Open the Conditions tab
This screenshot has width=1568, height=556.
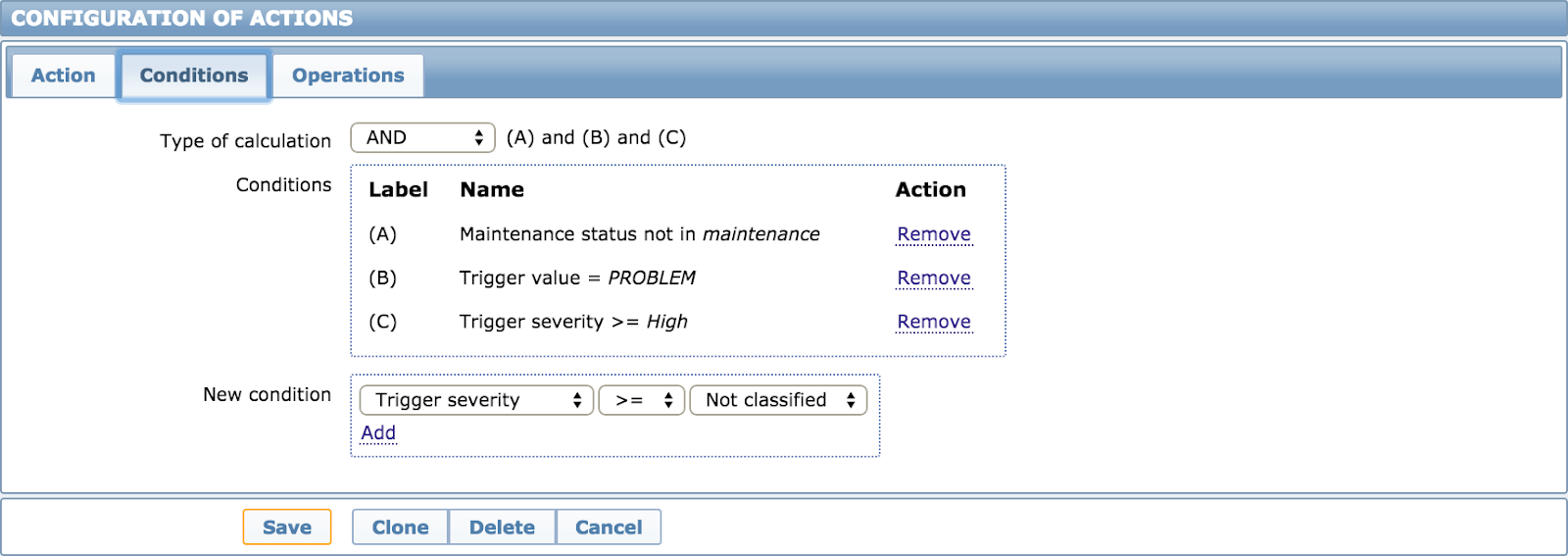tap(194, 76)
